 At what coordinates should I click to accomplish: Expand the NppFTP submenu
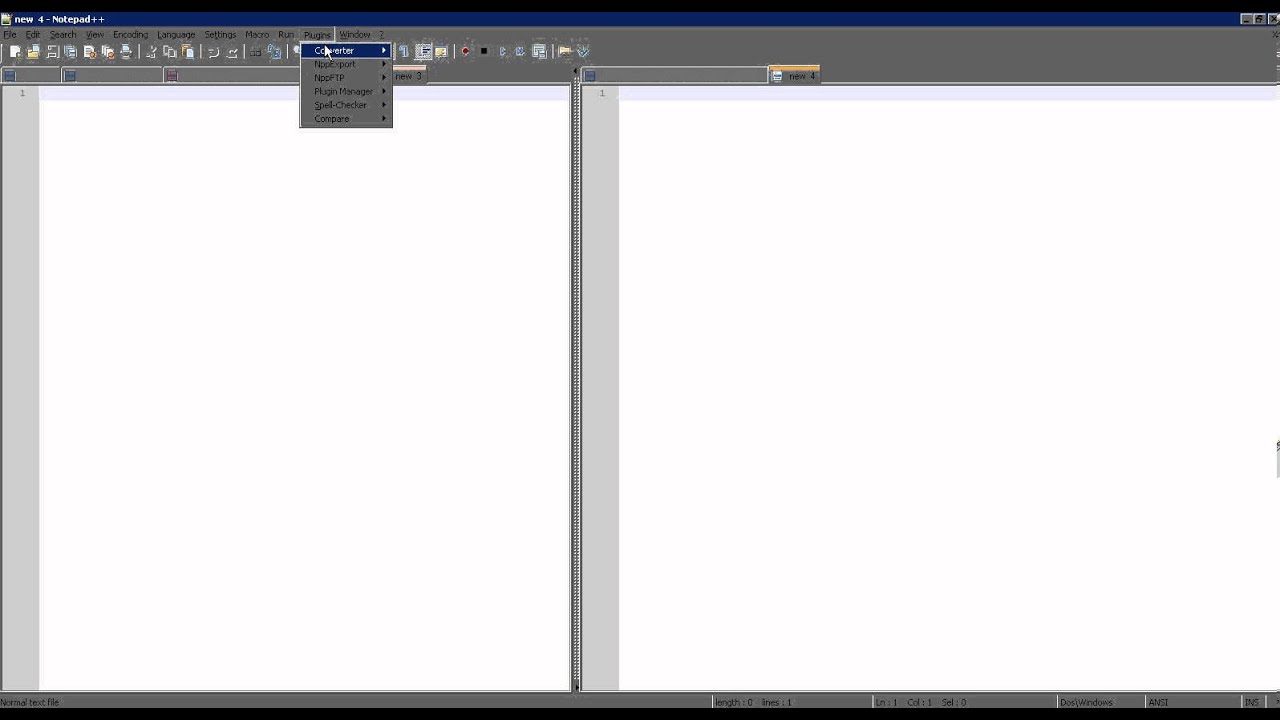click(346, 78)
